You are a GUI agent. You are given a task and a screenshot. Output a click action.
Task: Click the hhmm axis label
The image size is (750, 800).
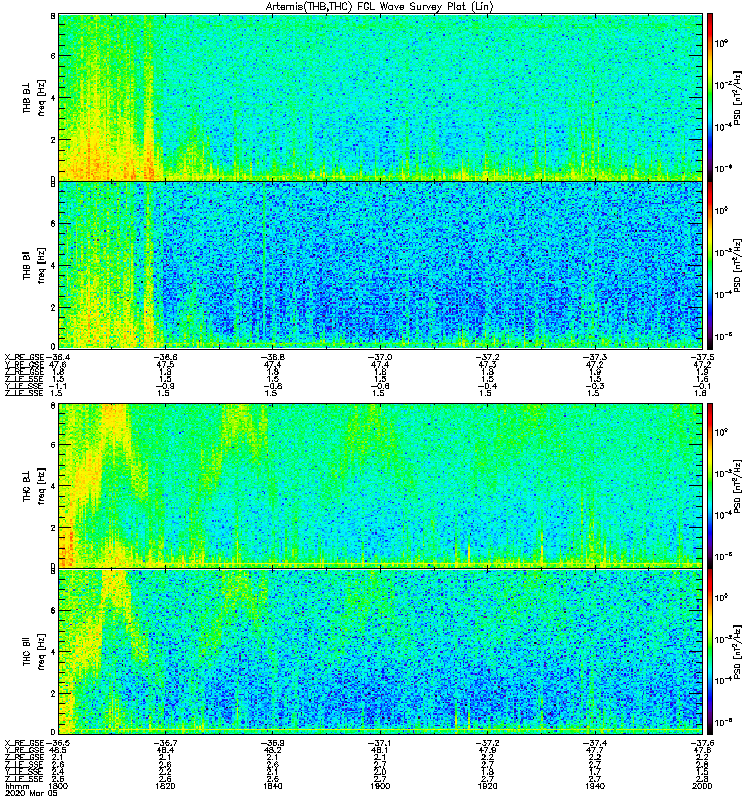click(15, 786)
